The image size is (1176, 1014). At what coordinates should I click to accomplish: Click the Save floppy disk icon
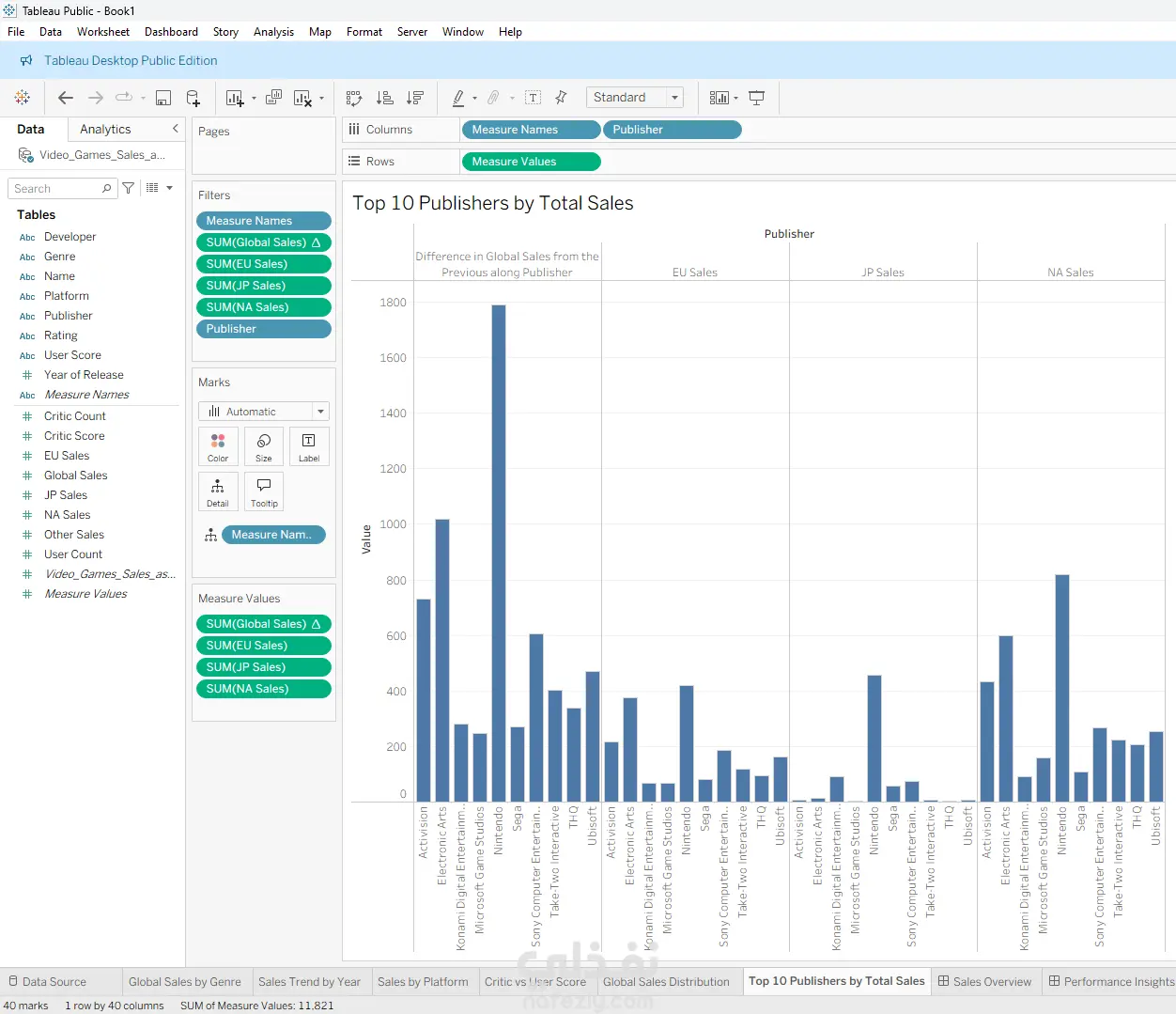click(x=163, y=98)
